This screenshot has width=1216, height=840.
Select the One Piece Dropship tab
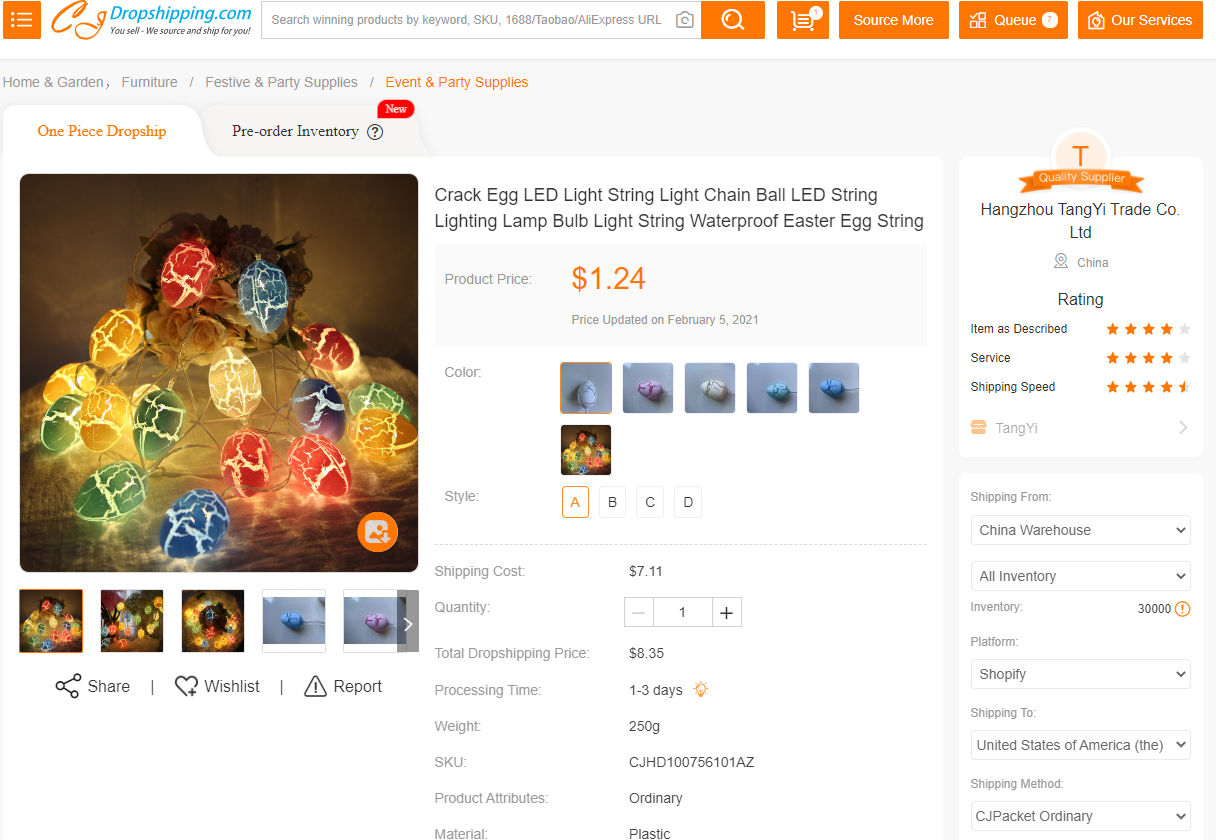click(x=102, y=131)
